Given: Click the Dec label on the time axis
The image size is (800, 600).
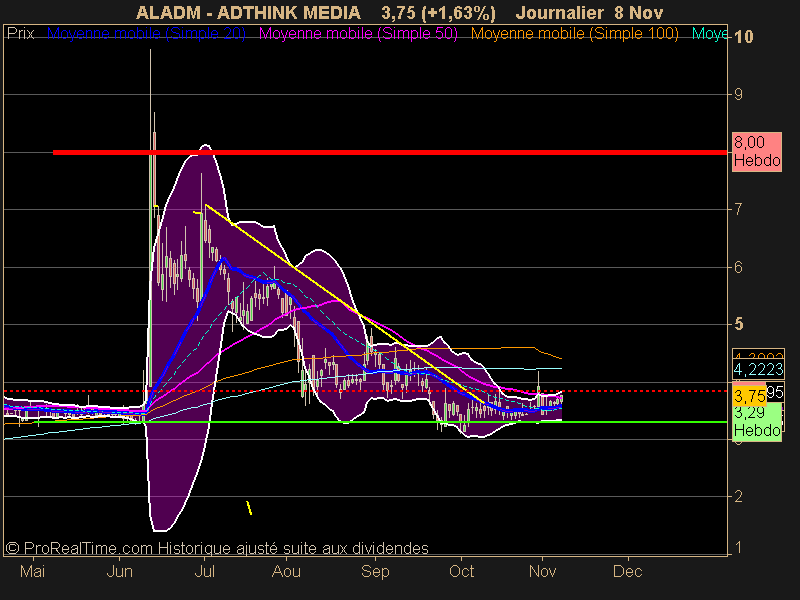Looking at the screenshot, I should (x=628, y=571).
